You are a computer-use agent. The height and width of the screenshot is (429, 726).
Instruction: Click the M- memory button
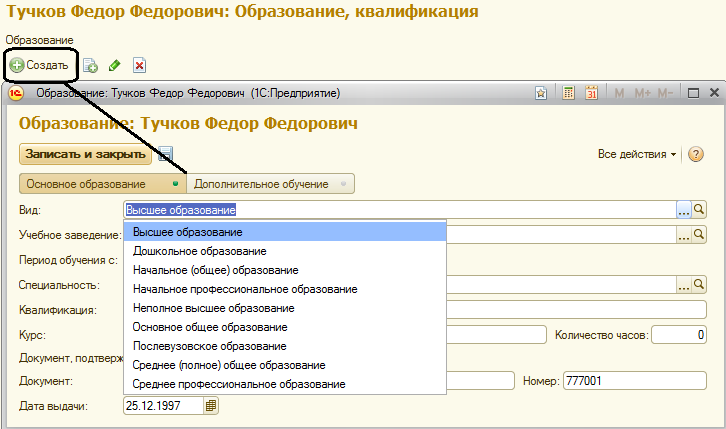click(665, 93)
